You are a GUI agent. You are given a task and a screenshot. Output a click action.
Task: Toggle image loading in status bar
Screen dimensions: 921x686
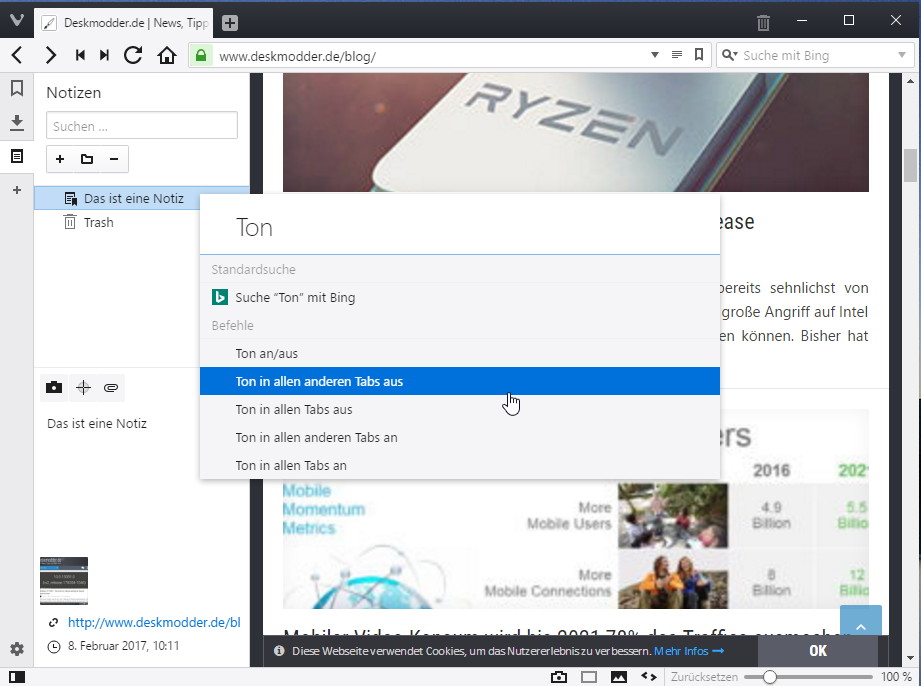(x=619, y=677)
